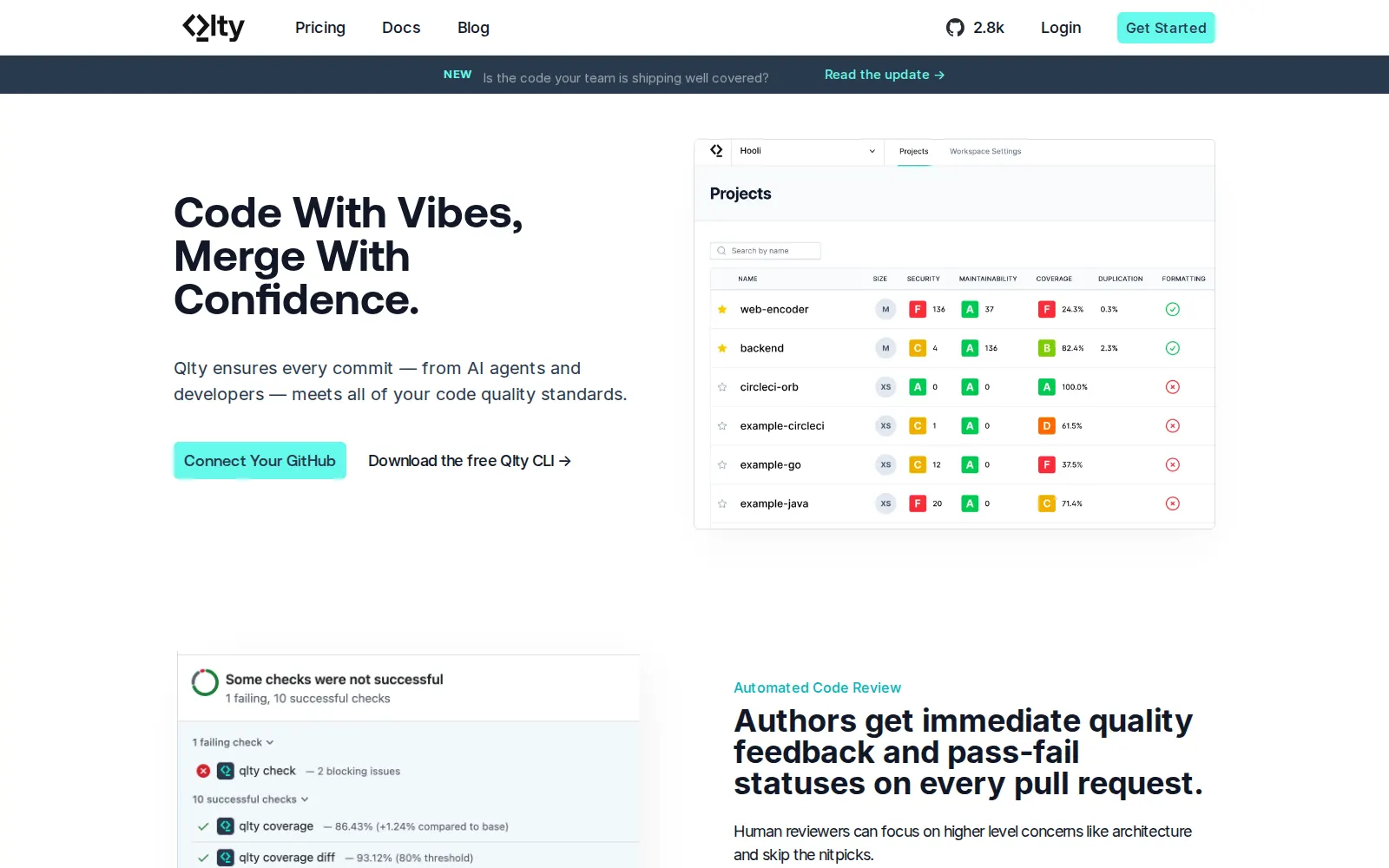Image resolution: width=1389 pixels, height=868 pixels.
Task: Click the Search by name field
Action: click(x=766, y=251)
